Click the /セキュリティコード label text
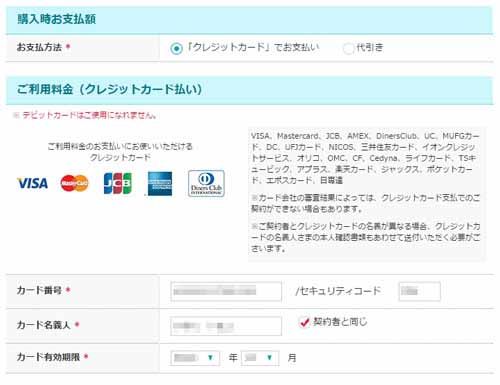The height and width of the screenshot is (385, 500). coord(338,291)
